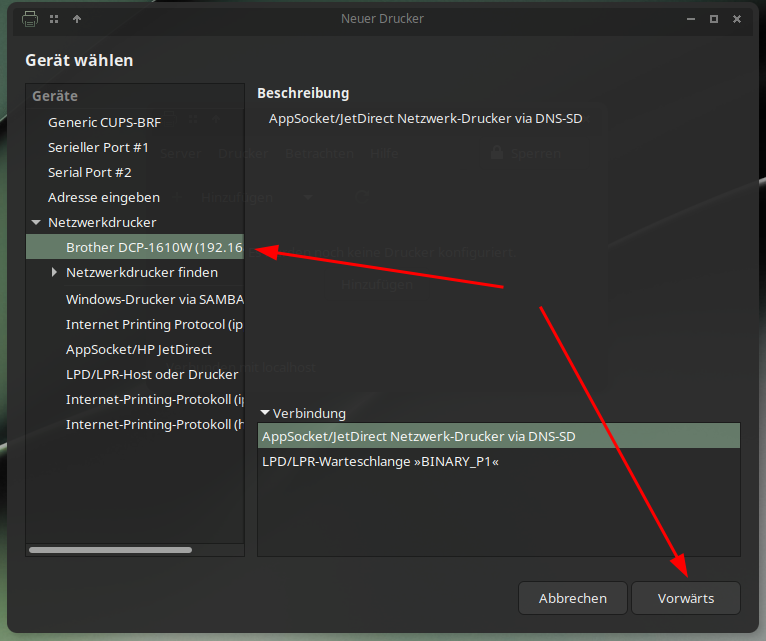
Task: Click the device list horizontal scrollbar
Action: (110, 550)
